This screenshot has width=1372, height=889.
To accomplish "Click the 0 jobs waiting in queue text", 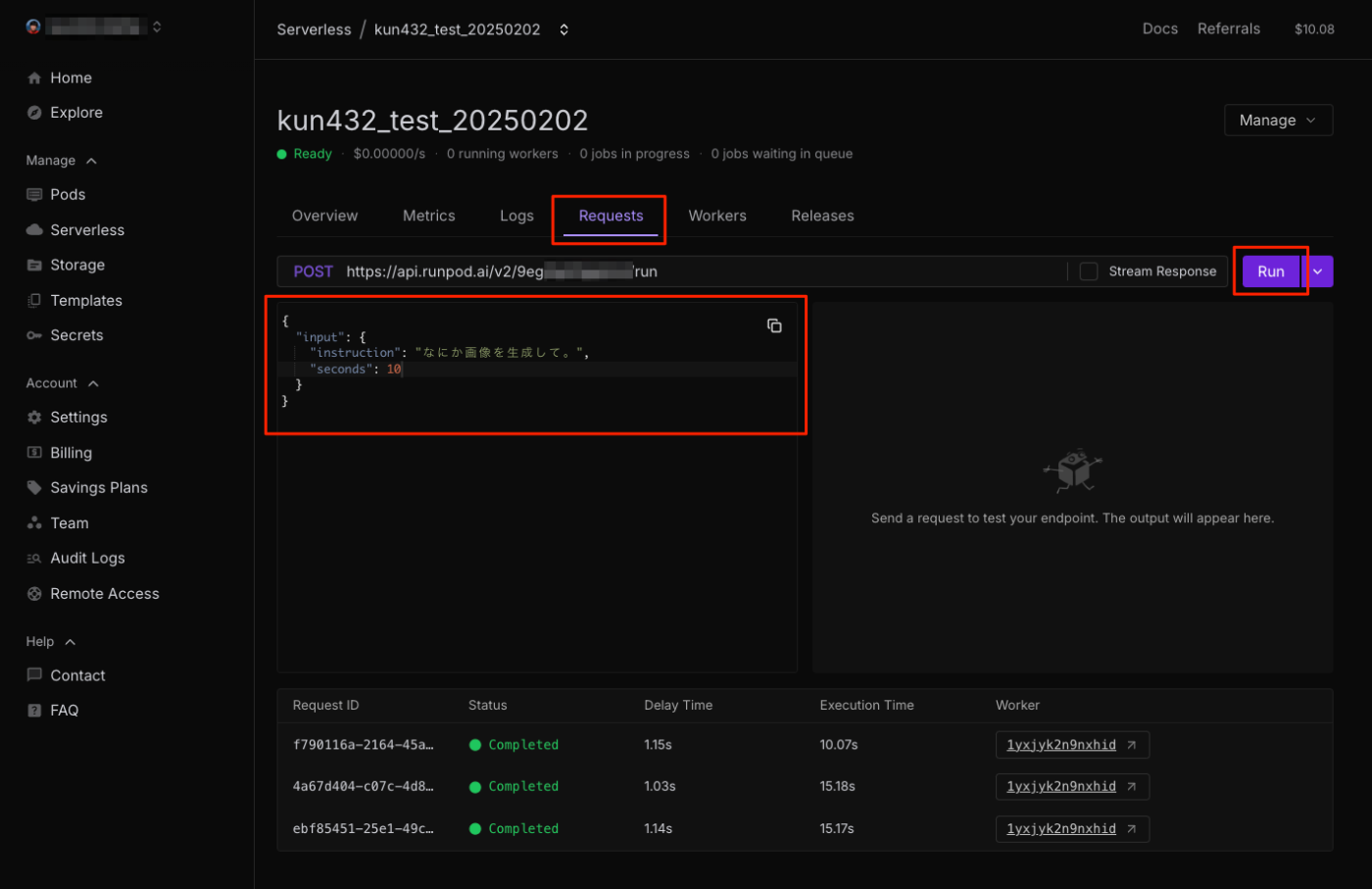I will (781, 154).
